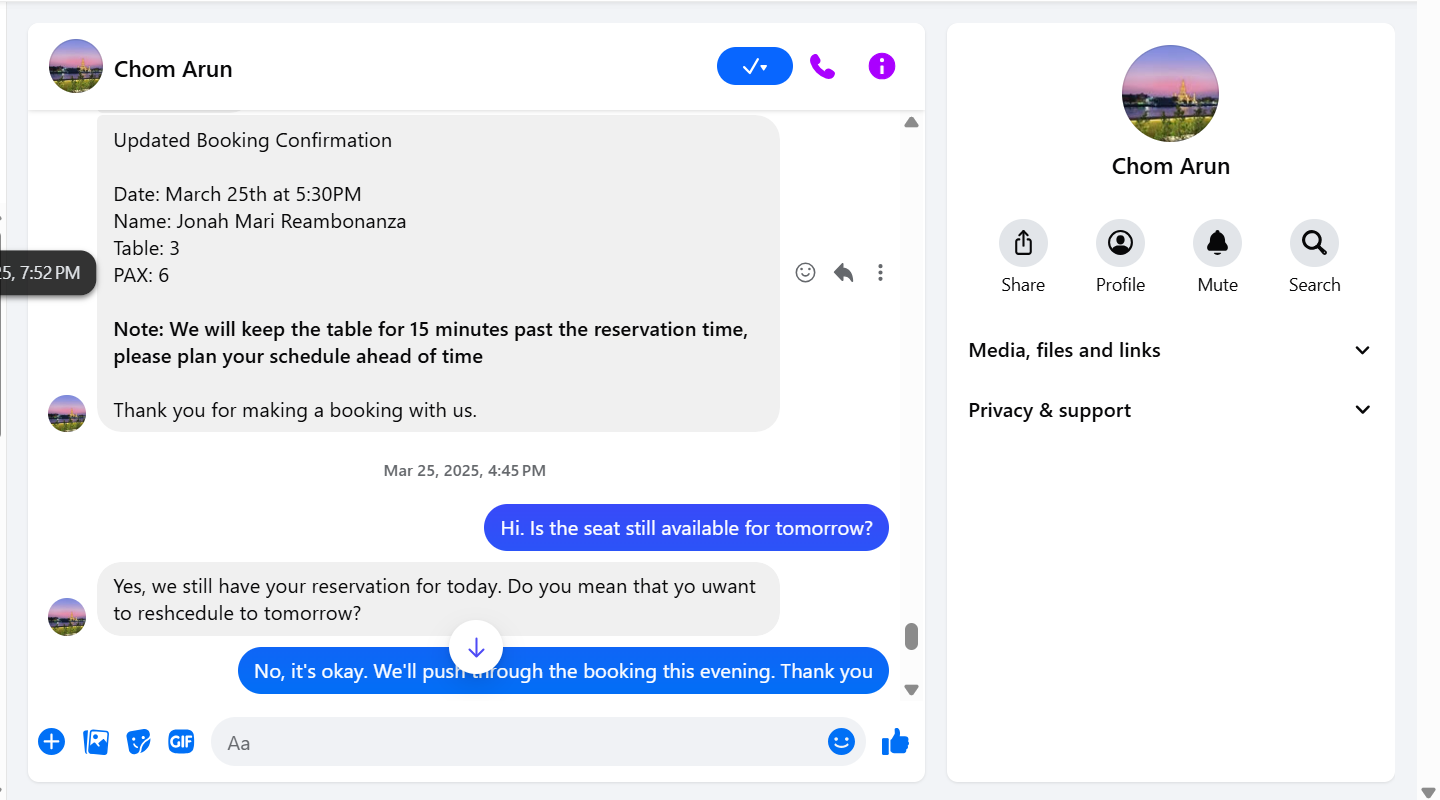The image size is (1440, 800).
Task: Click the purple conversation info icon
Action: (x=881, y=67)
